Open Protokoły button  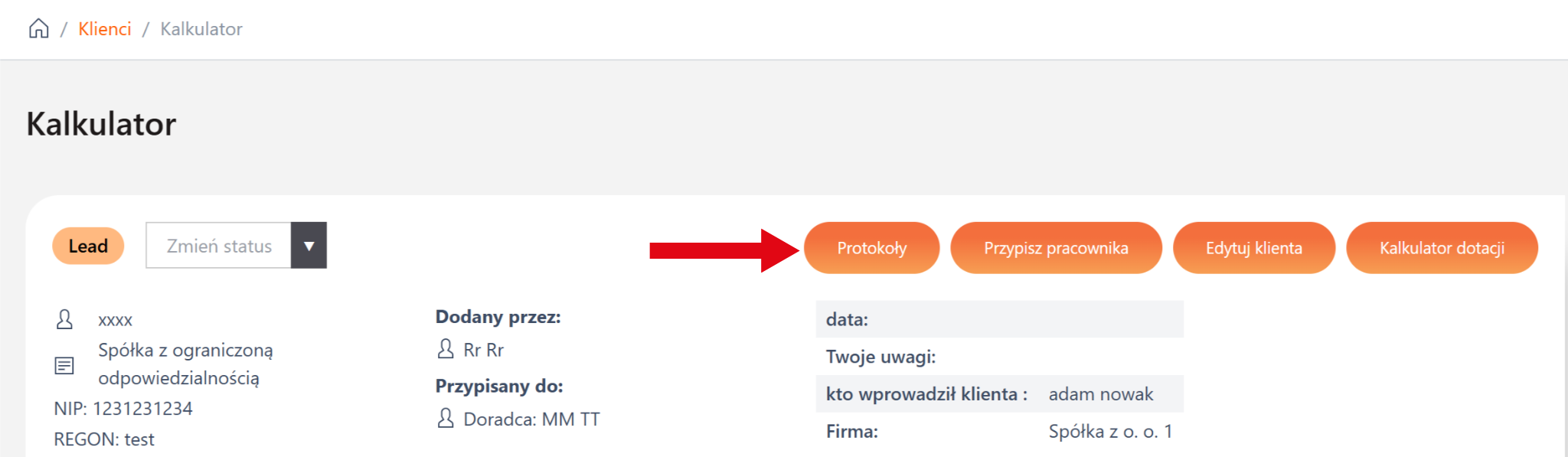pyautogui.click(x=871, y=248)
